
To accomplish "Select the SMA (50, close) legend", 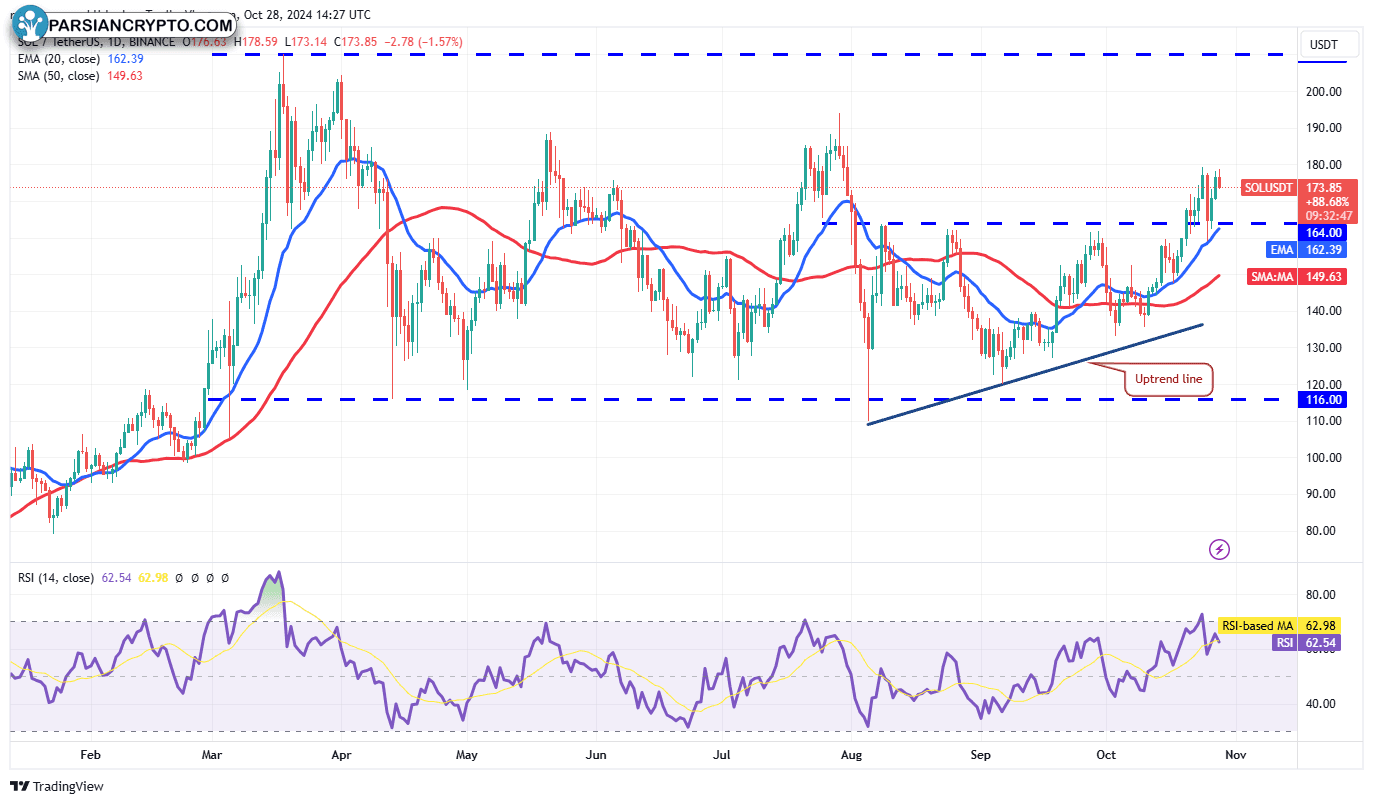I will 57,76.
